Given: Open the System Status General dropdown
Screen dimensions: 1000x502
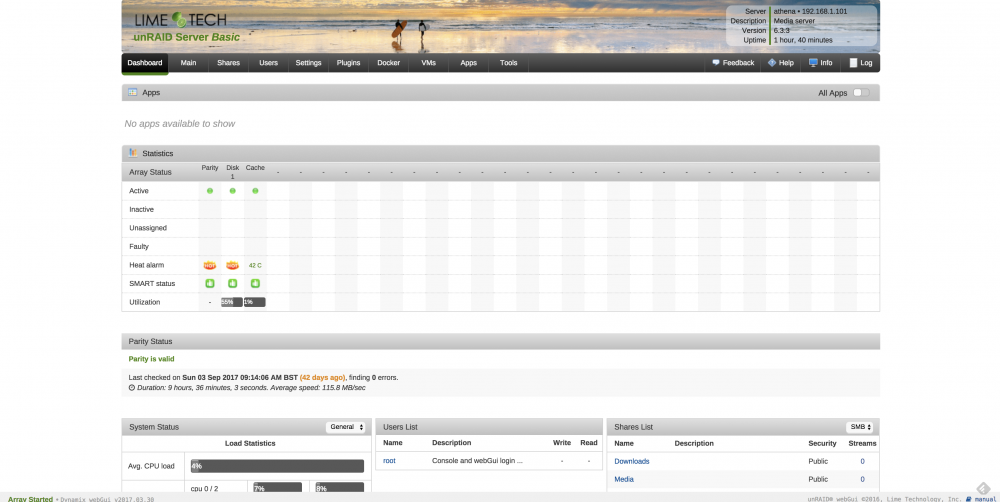Looking at the screenshot, I should click(x=346, y=427).
